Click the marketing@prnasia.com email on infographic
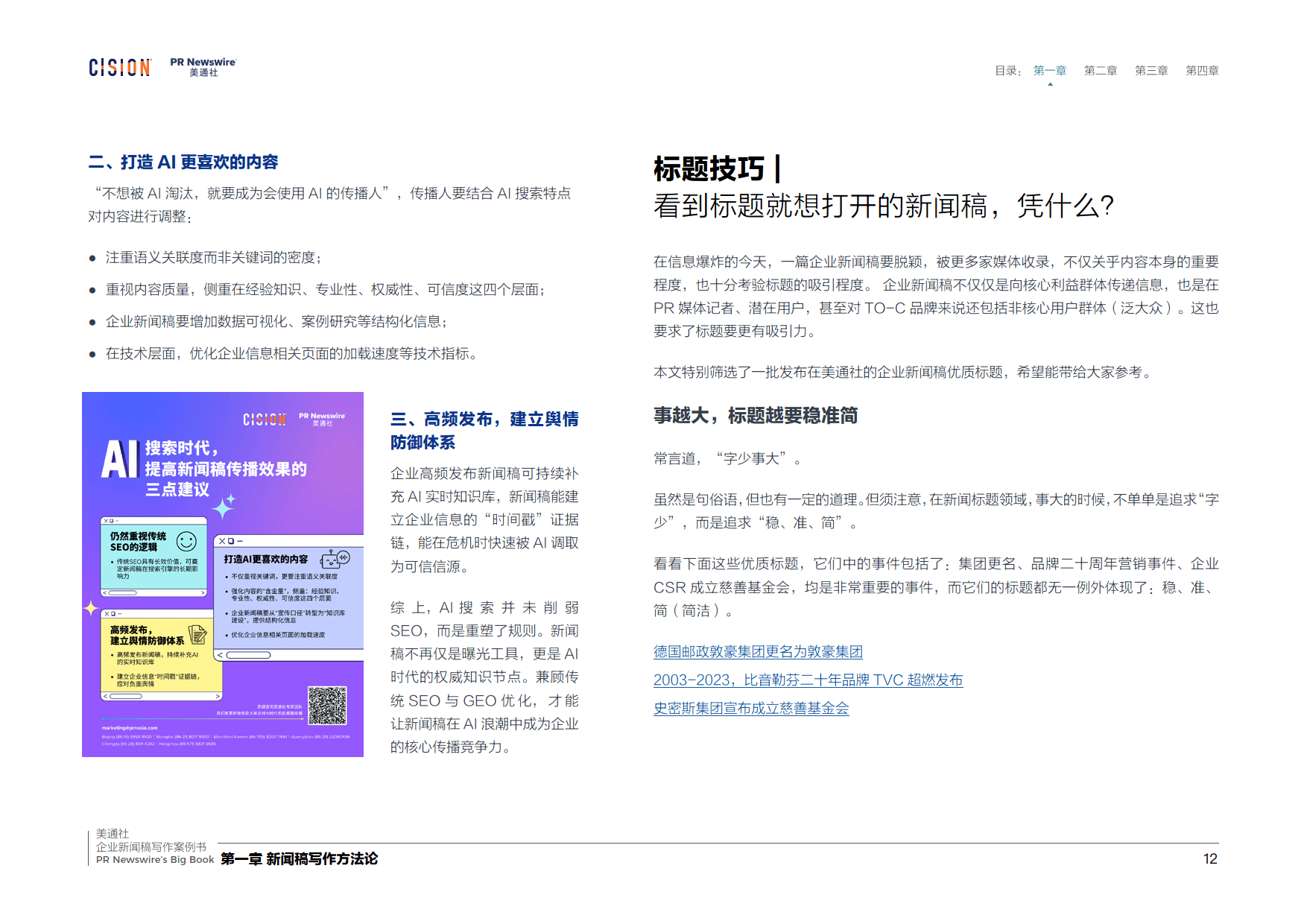 130,728
